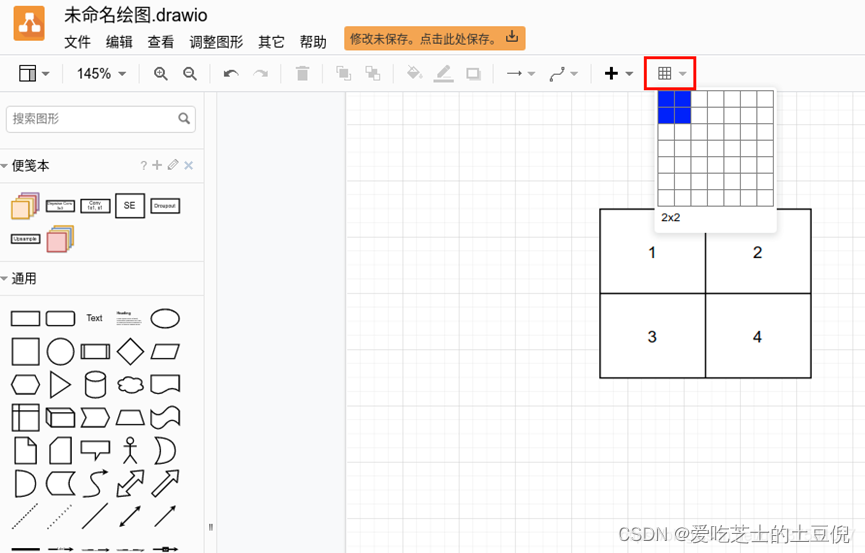Select the rounded rectangle shape
Viewport: 865px width, 553px height.
click(x=60, y=318)
